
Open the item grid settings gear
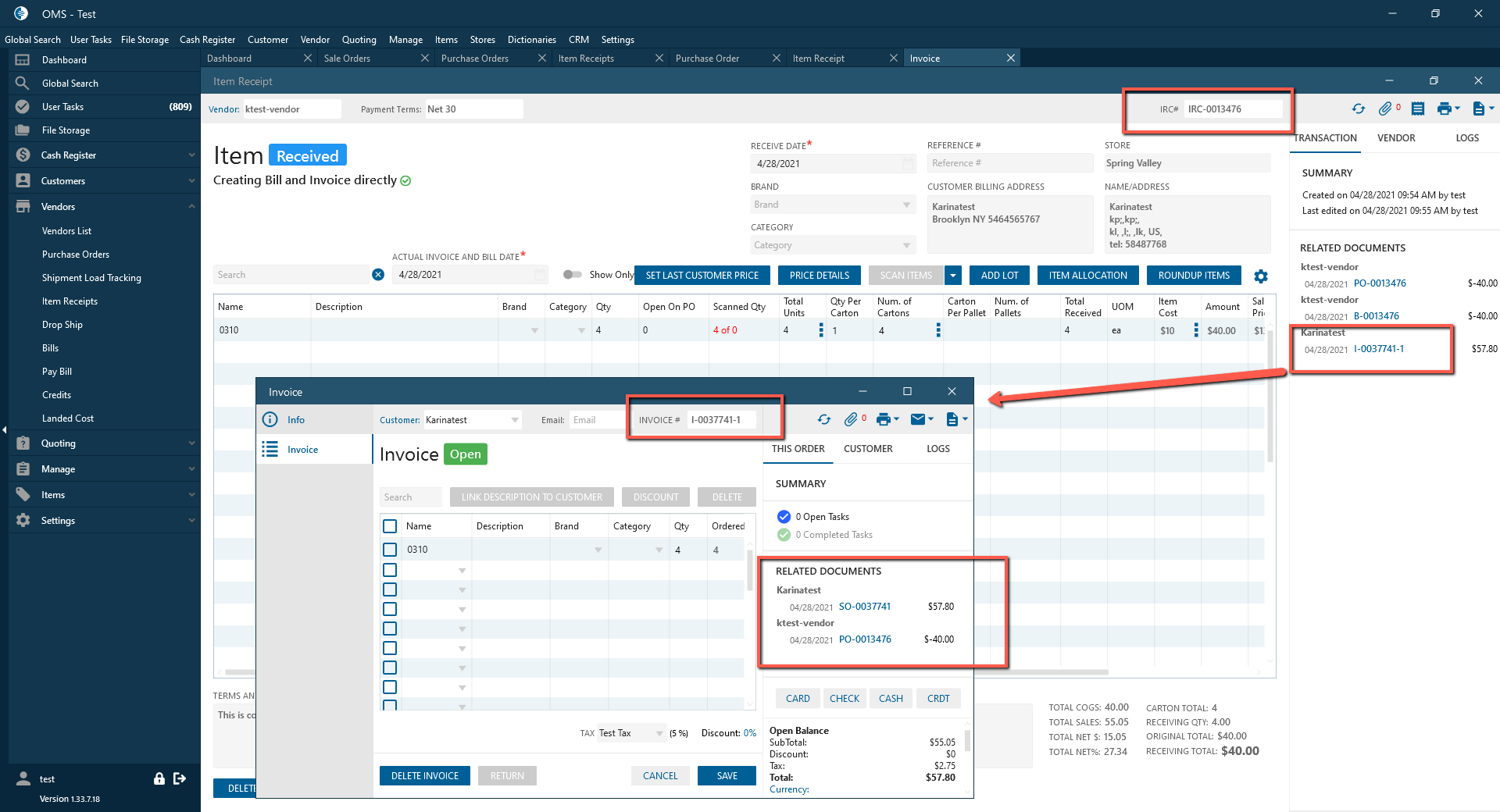pos(1261,276)
